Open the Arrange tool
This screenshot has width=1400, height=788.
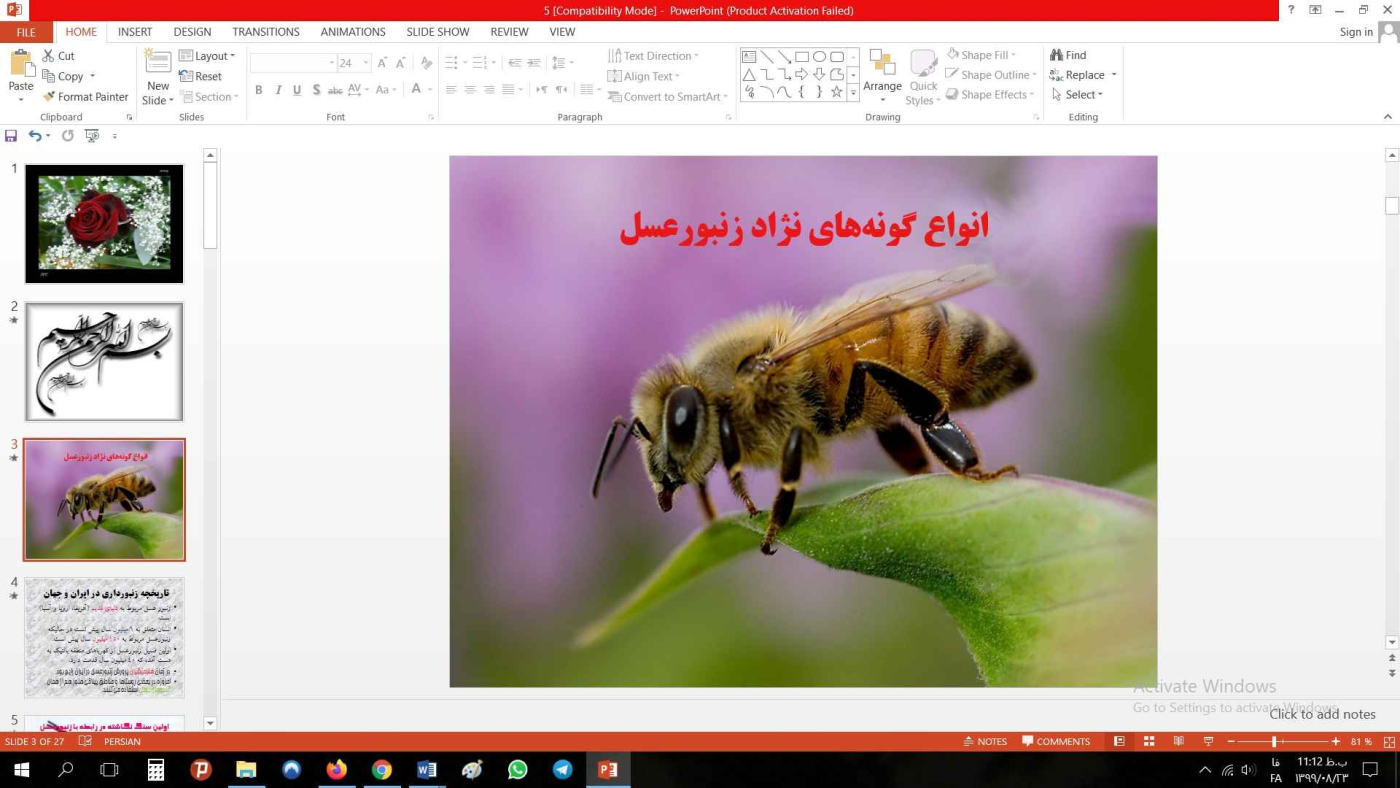(882, 75)
